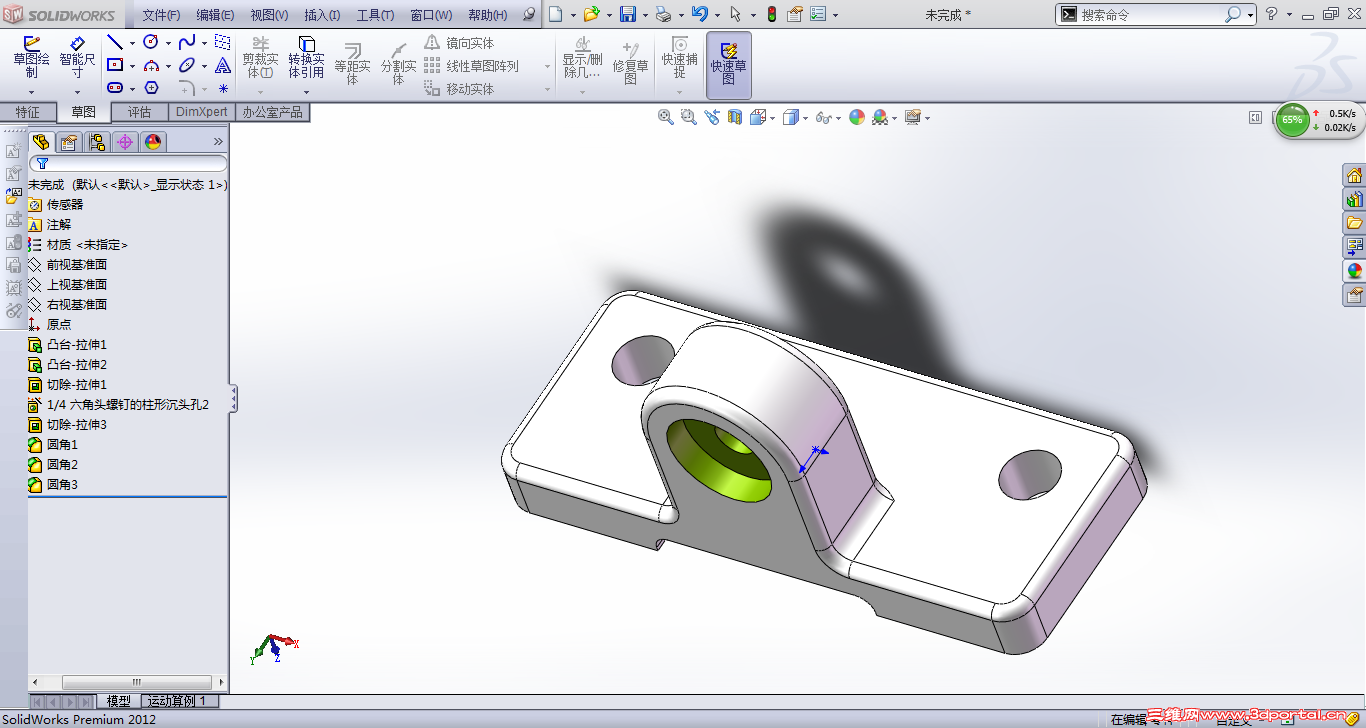Click the Line sketch tool
The image size is (1366, 728).
115,42
